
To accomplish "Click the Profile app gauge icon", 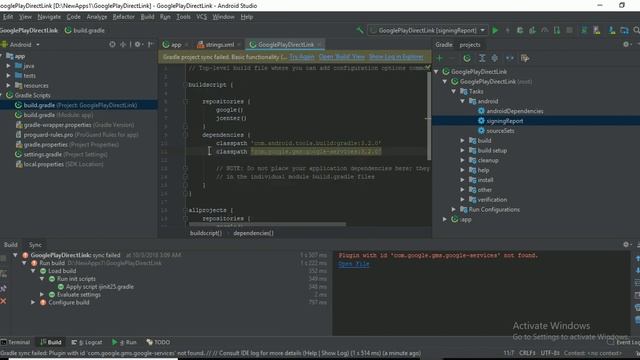I will 545,30.
